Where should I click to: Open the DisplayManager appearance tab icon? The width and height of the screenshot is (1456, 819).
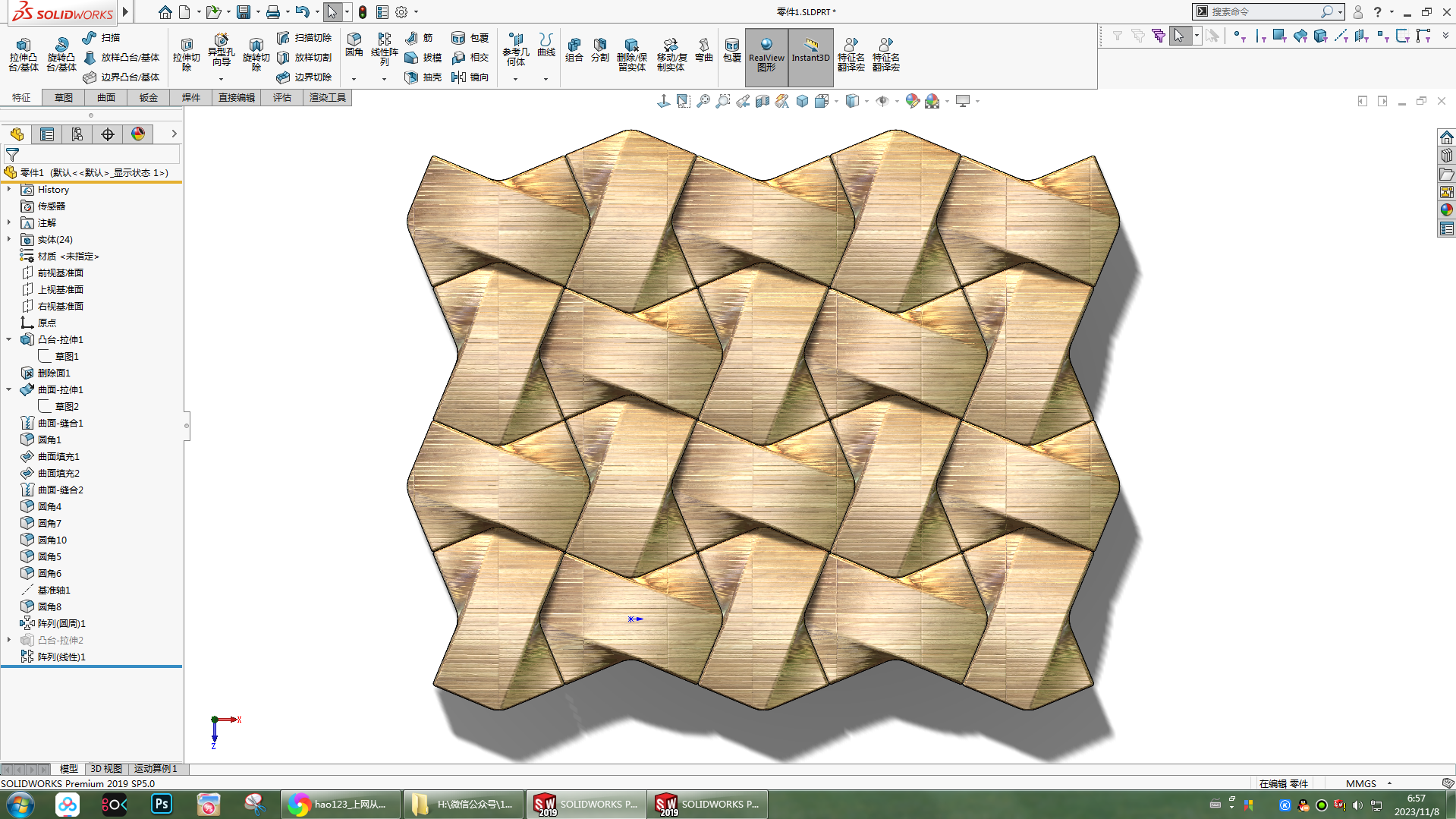[138, 134]
